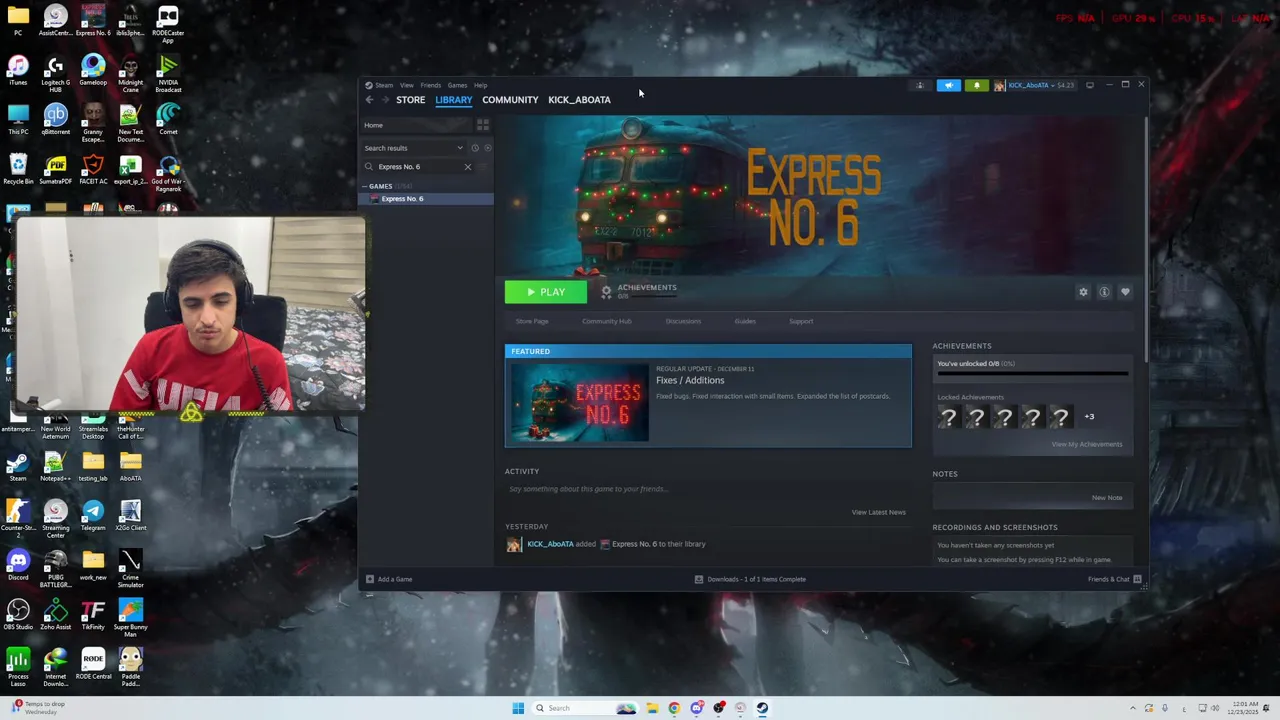Open qBittorrent desktop shortcut
The width and height of the screenshot is (1280, 720).
pos(55,119)
